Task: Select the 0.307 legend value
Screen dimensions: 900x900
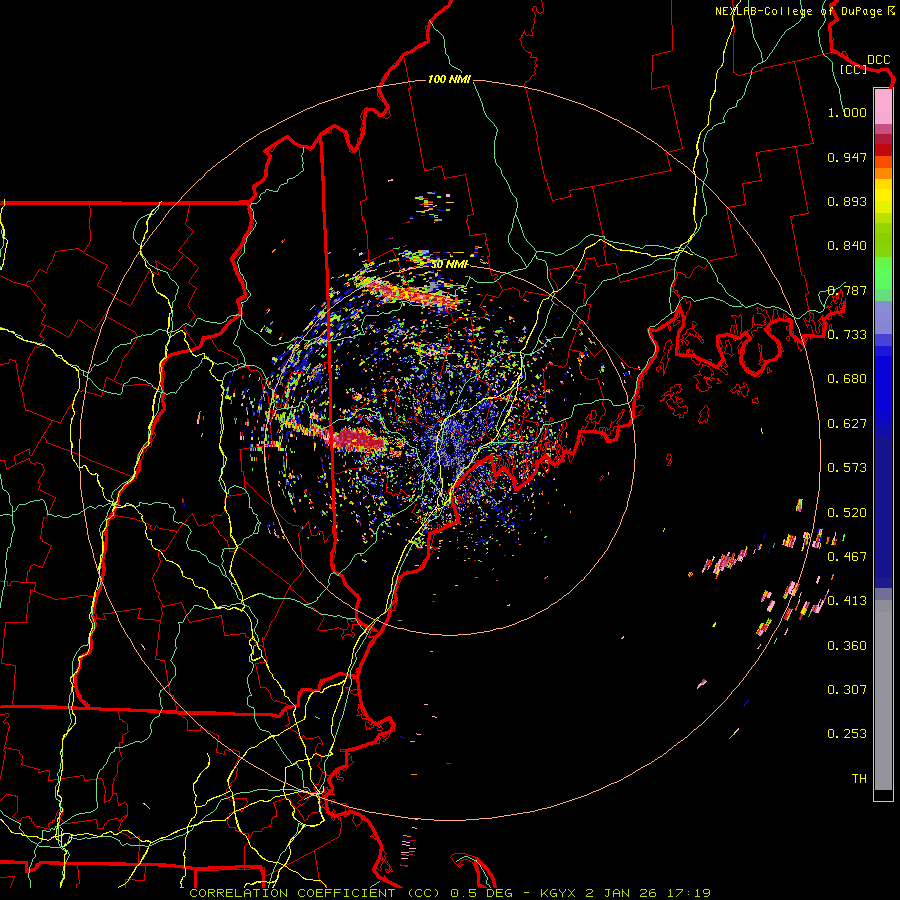Action: [847, 690]
